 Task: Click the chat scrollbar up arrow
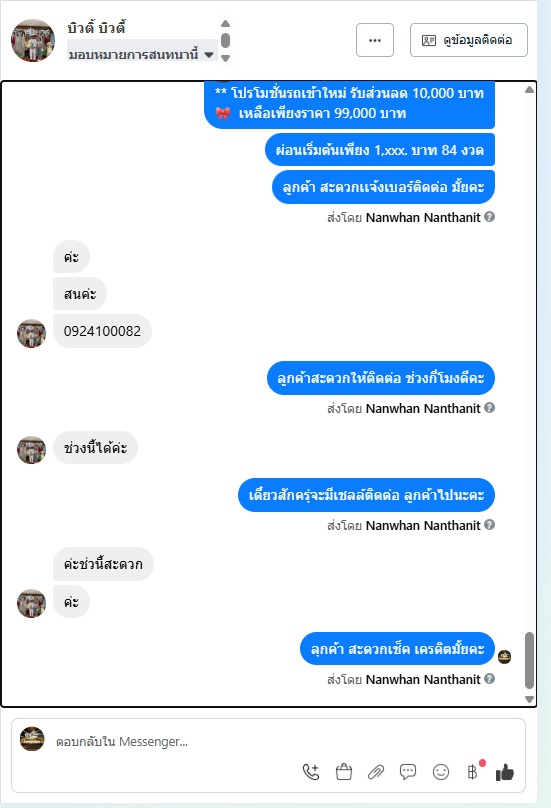(x=529, y=90)
